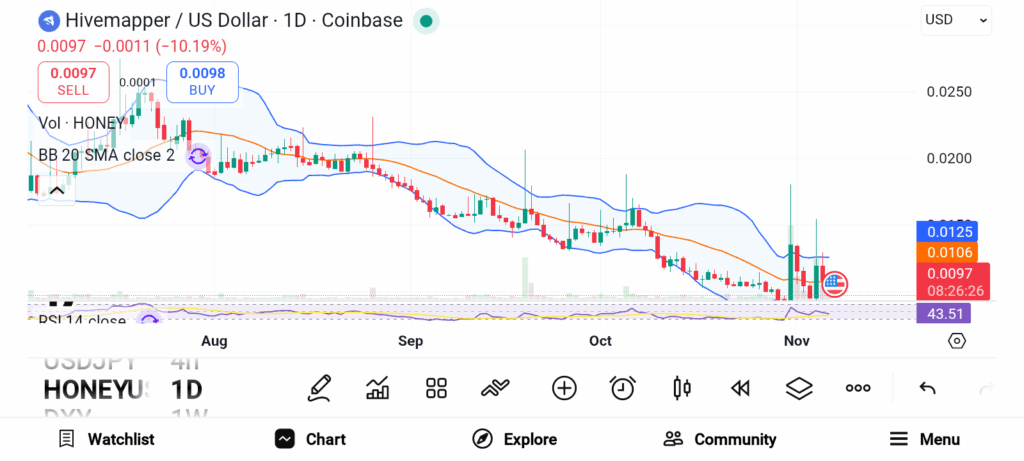This screenshot has width=1024, height=461.
Task: Open chart settings hexagon icon
Action: tap(957, 341)
